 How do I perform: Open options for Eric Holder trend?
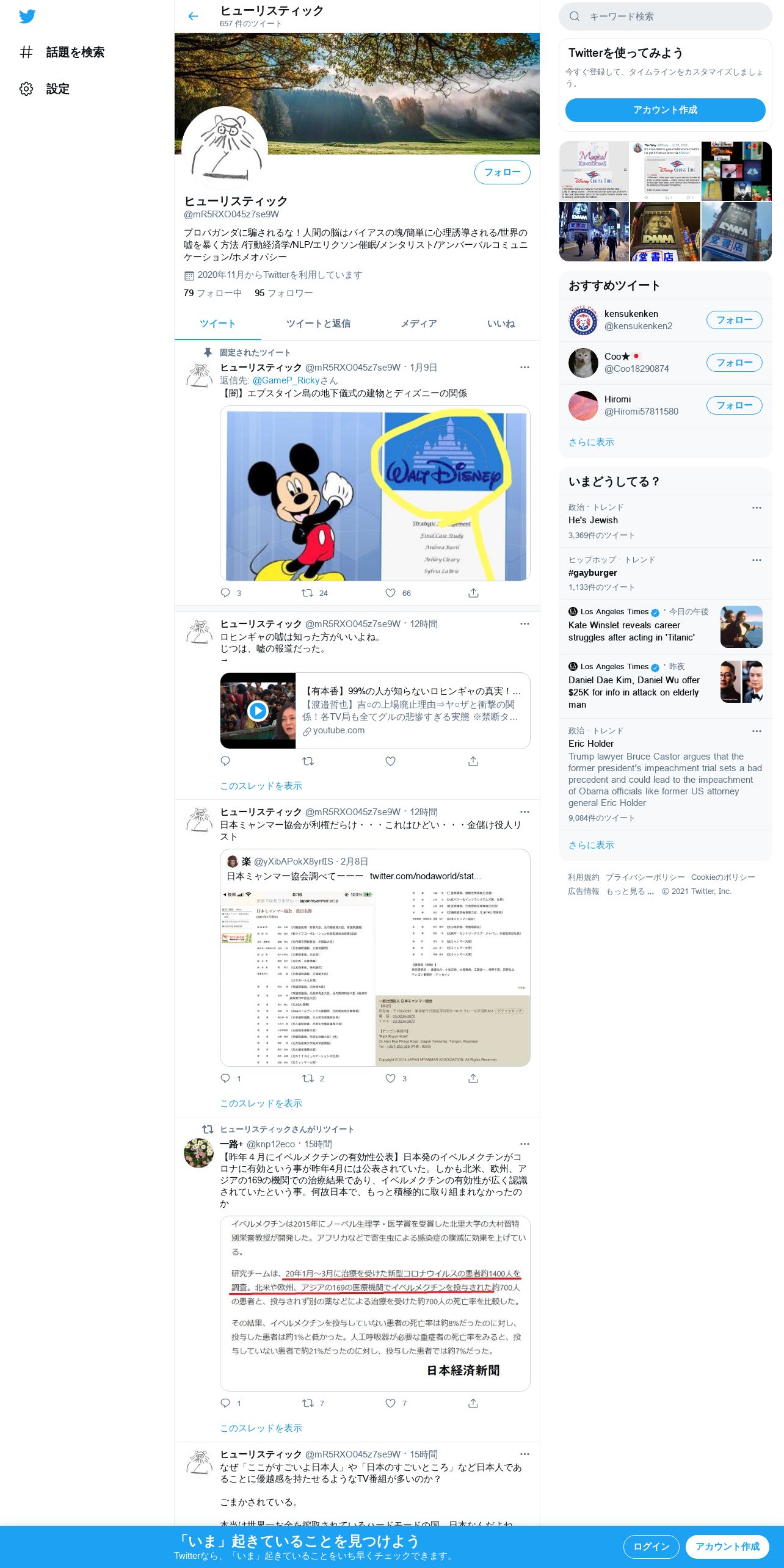click(x=757, y=731)
